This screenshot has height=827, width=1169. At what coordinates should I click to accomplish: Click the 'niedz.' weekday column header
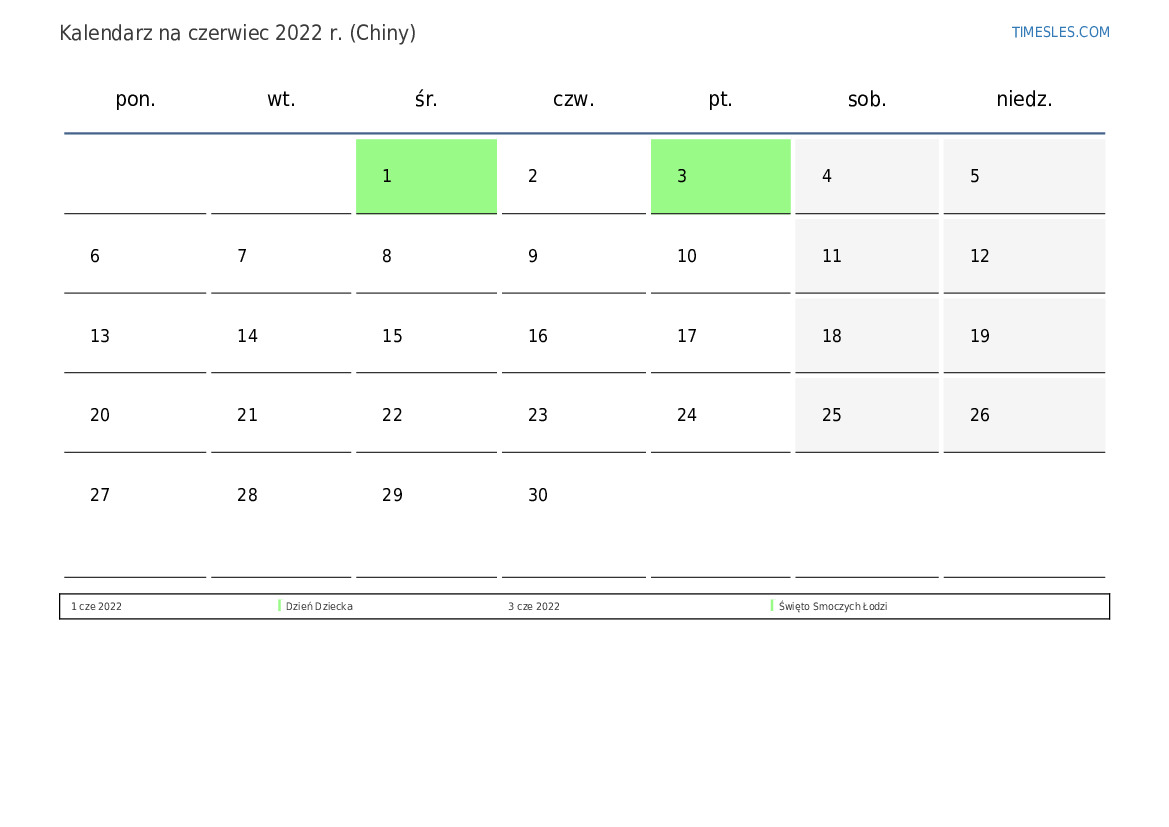[x=1024, y=99]
